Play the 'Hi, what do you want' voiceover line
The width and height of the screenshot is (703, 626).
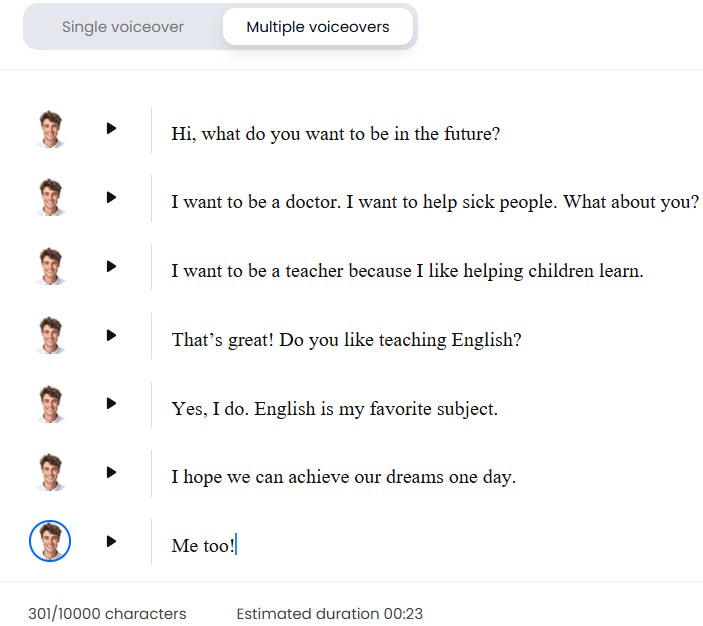point(111,129)
